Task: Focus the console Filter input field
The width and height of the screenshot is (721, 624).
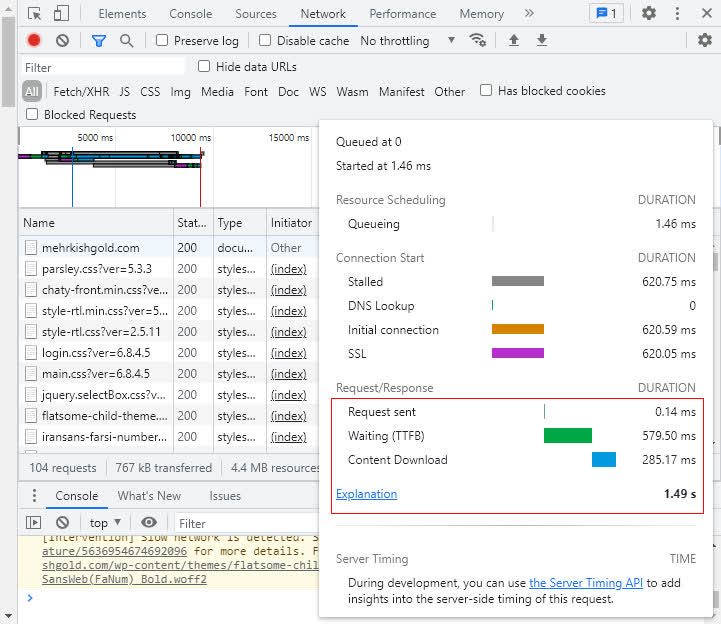Action: pyautogui.click(x=246, y=523)
